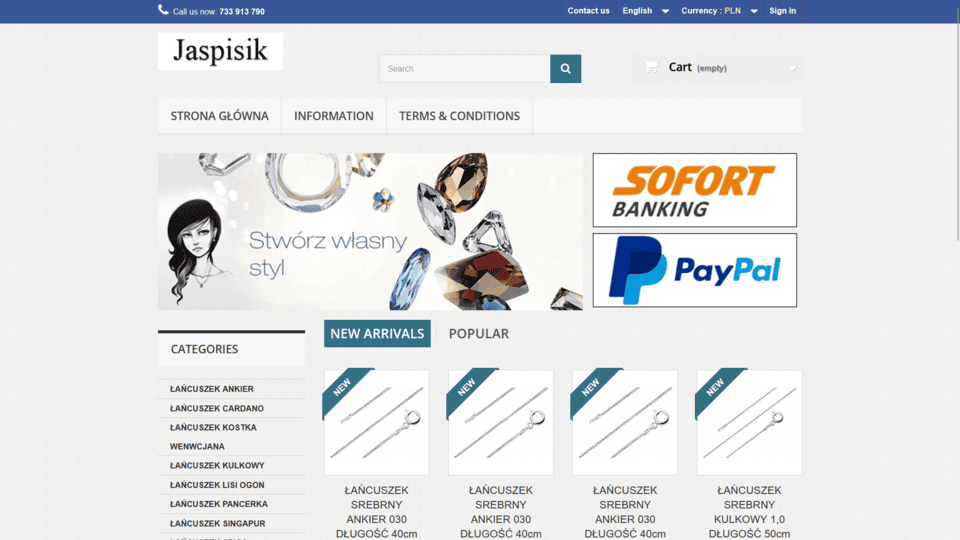
Task: Click the PayPal logo banner
Action: click(694, 270)
